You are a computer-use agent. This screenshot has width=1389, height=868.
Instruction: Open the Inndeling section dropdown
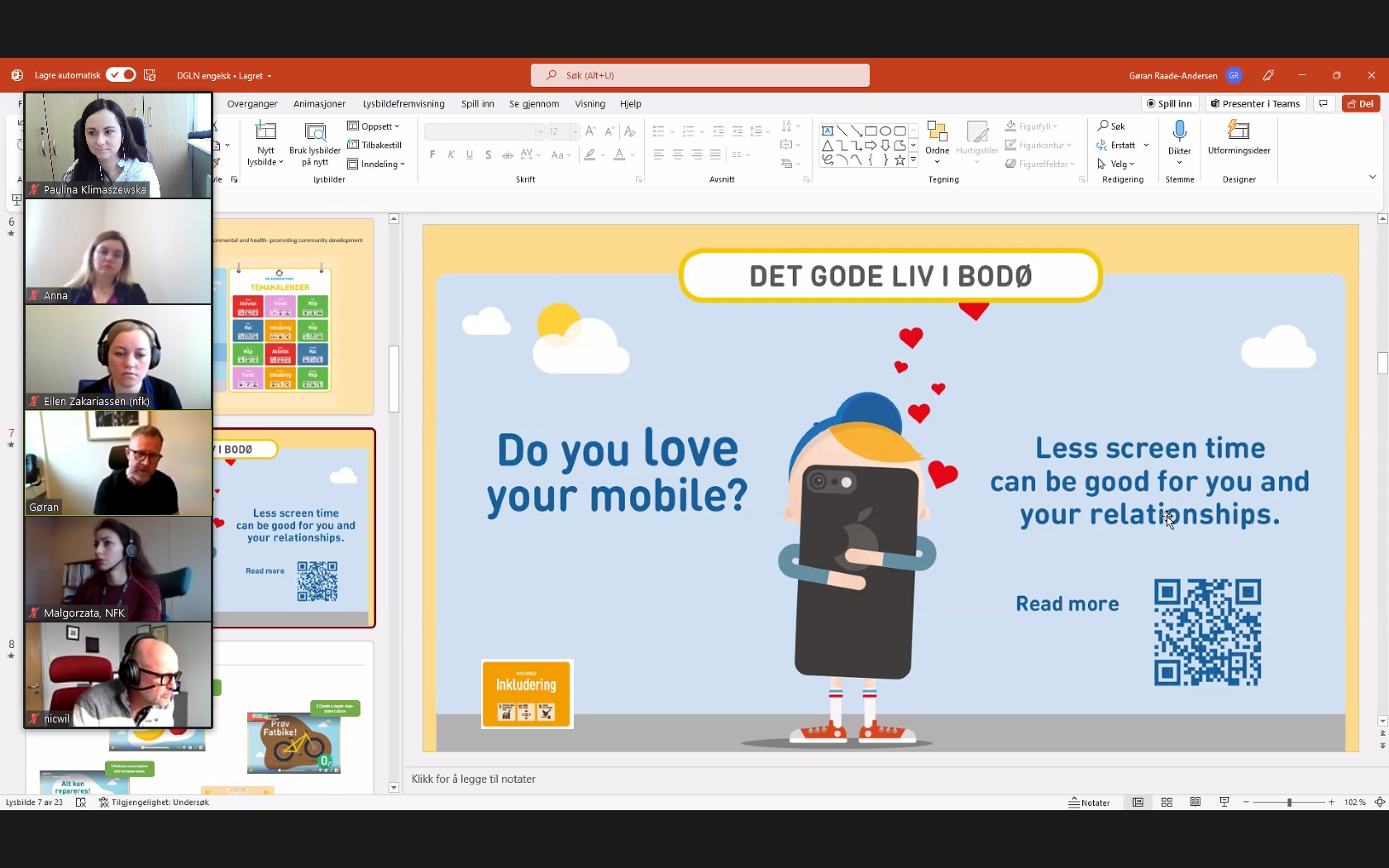(x=376, y=164)
